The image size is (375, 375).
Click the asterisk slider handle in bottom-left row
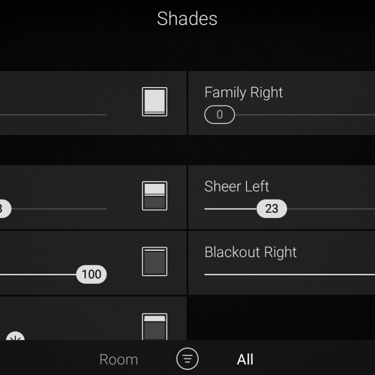coord(15,336)
